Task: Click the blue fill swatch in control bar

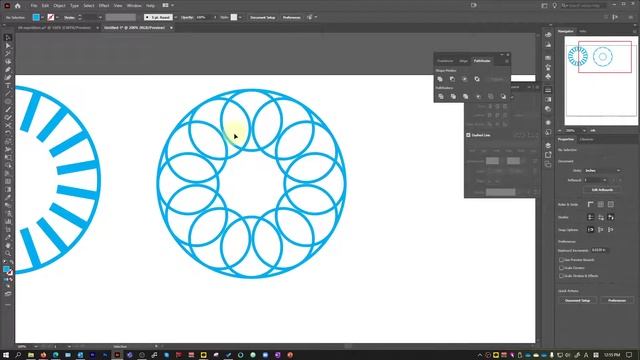Action: pos(36,18)
